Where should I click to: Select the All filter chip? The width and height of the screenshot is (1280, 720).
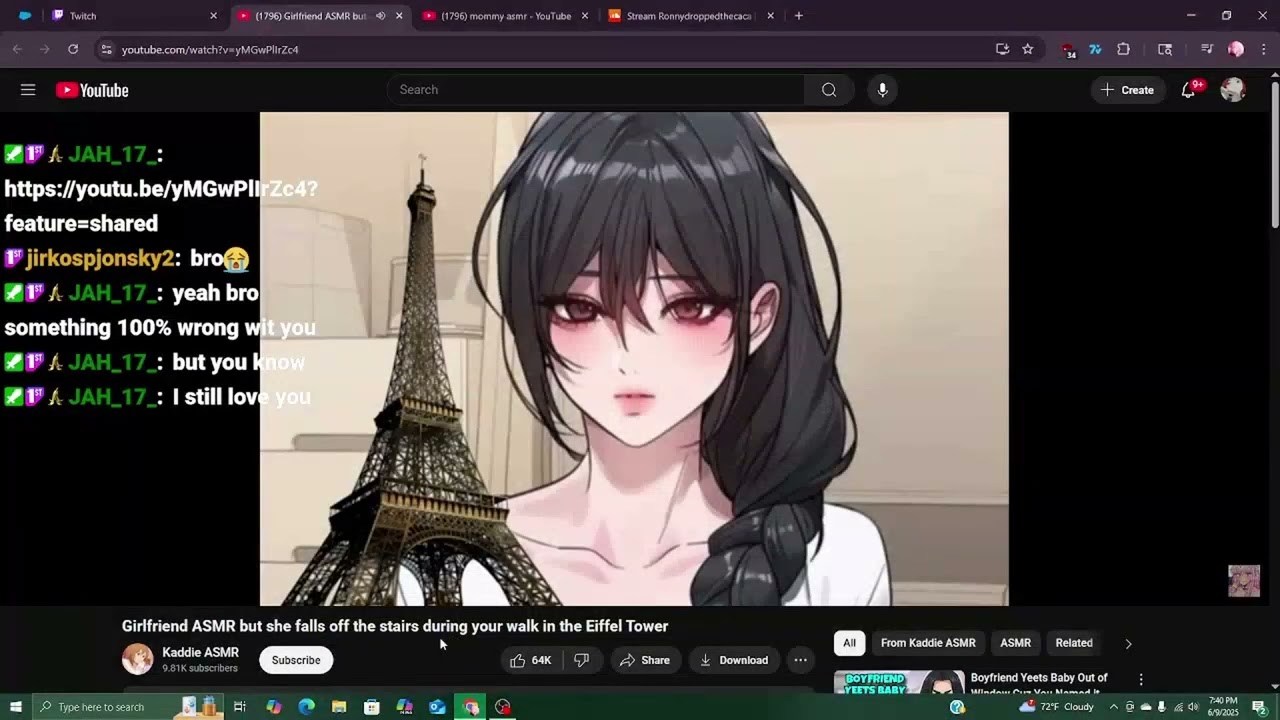pyautogui.click(x=849, y=643)
